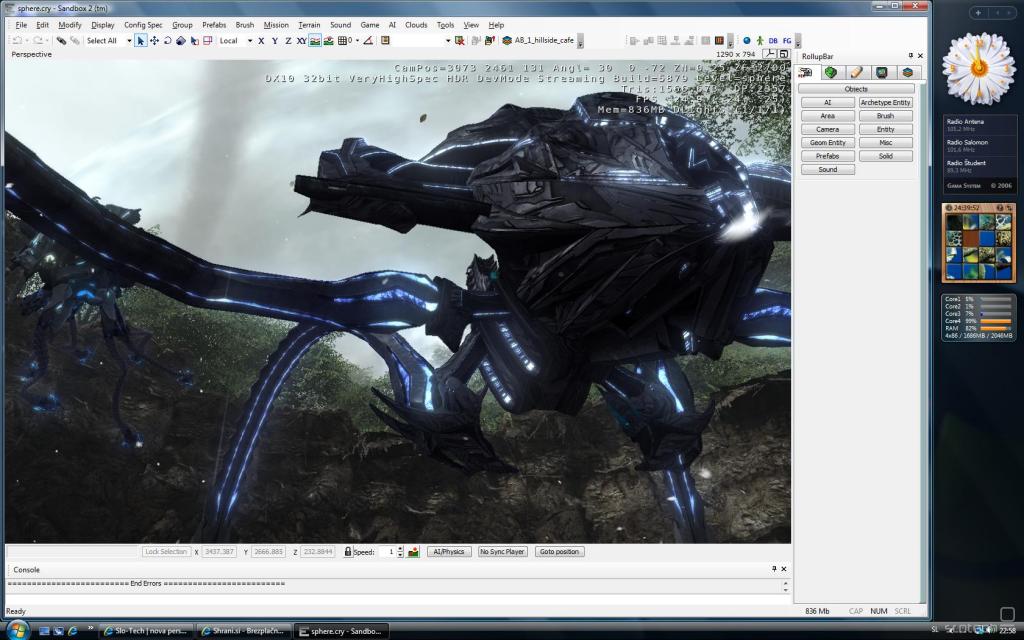1024x640 pixels.
Task: Open toolbar options arrow beside AB_1_hillside_cafe
Action: click(581, 42)
